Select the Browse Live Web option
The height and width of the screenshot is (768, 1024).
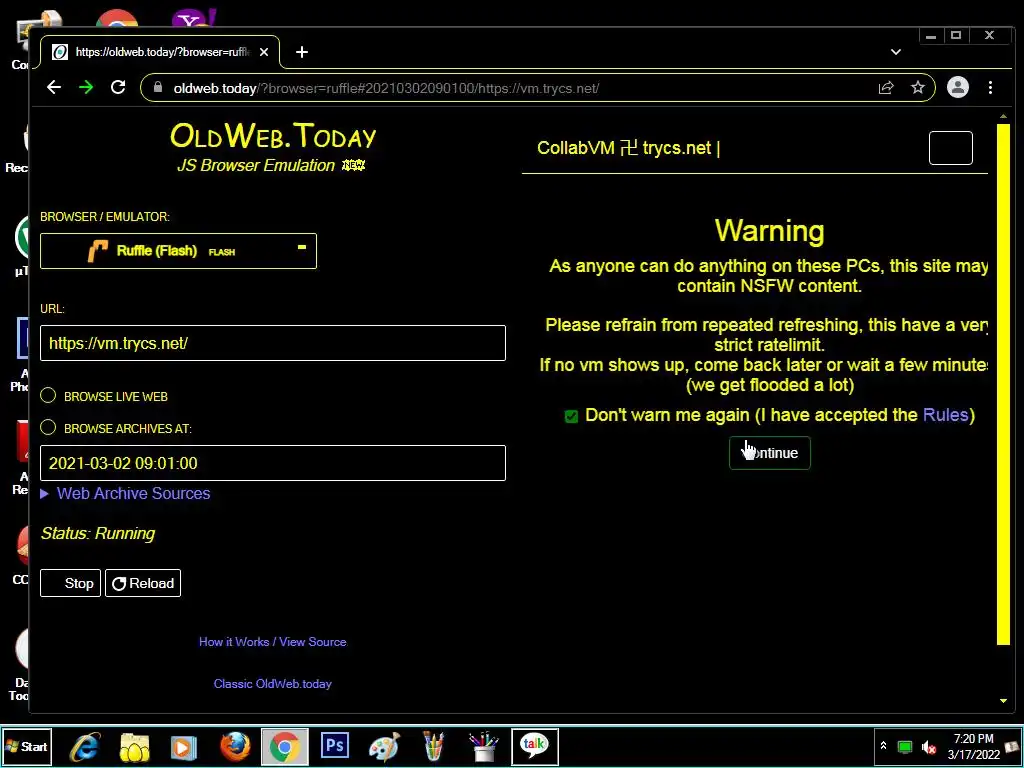[48, 396]
